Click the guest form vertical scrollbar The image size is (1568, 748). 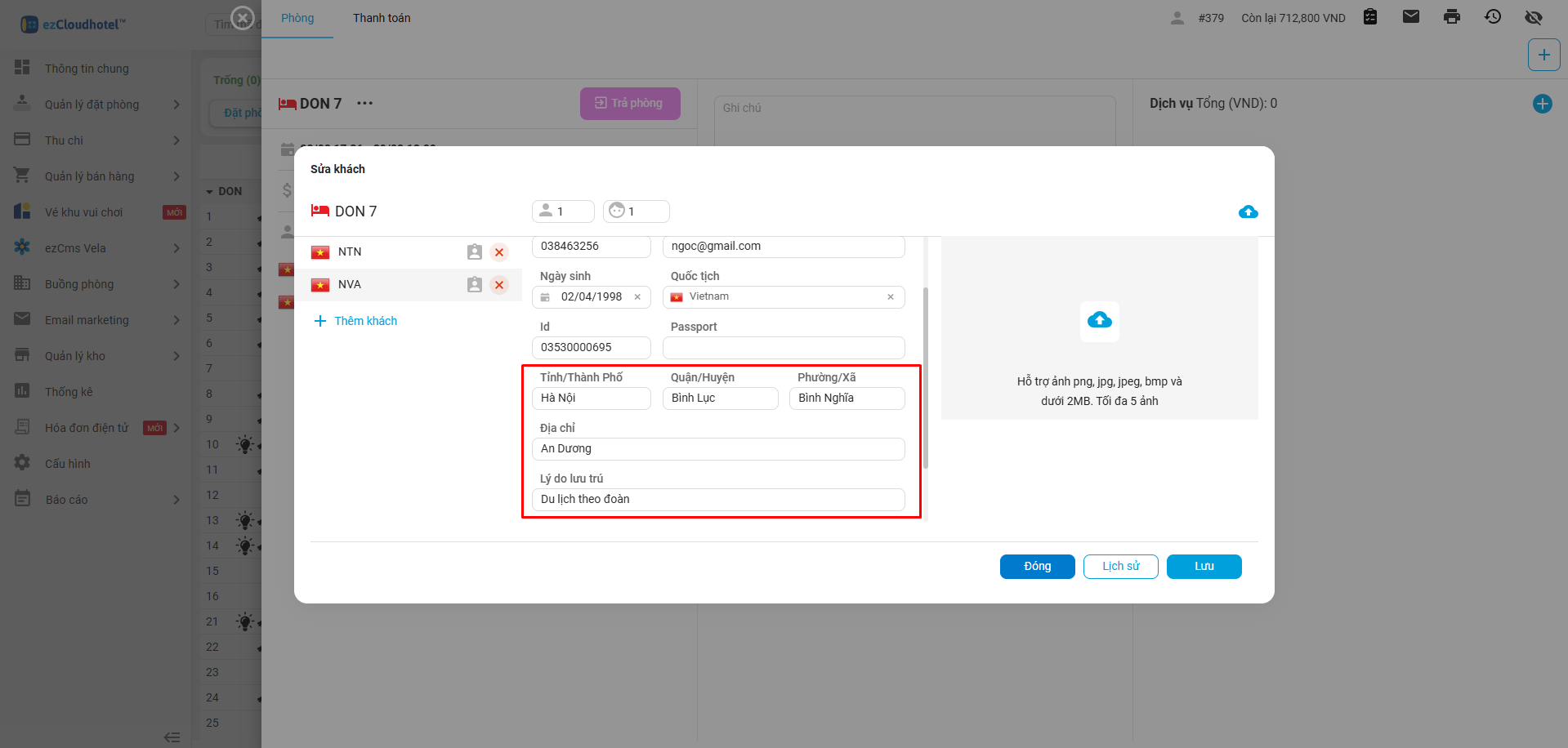click(x=926, y=377)
